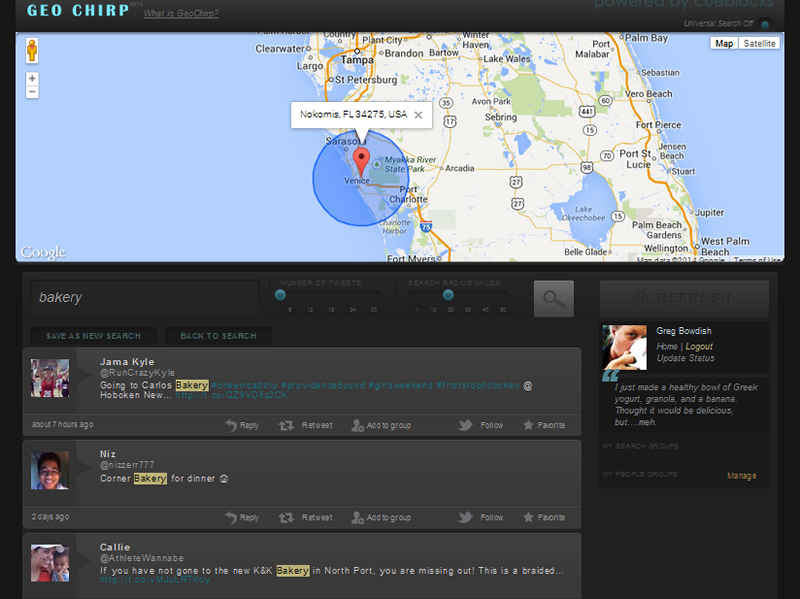Viewport: 800px width, 599px height.
Task: Open link in Callie's tweet
Action: pyautogui.click(x=155, y=580)
